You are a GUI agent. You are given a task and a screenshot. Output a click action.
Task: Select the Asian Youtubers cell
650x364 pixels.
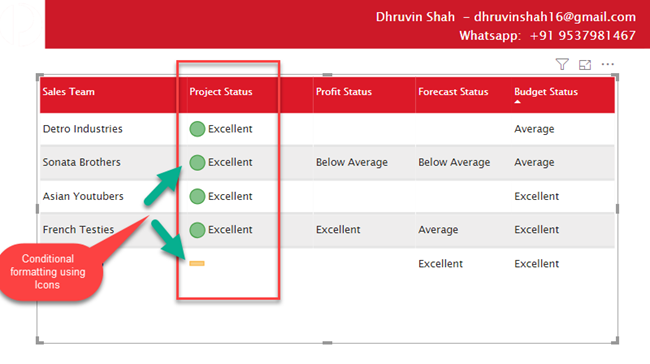point(83,196)
